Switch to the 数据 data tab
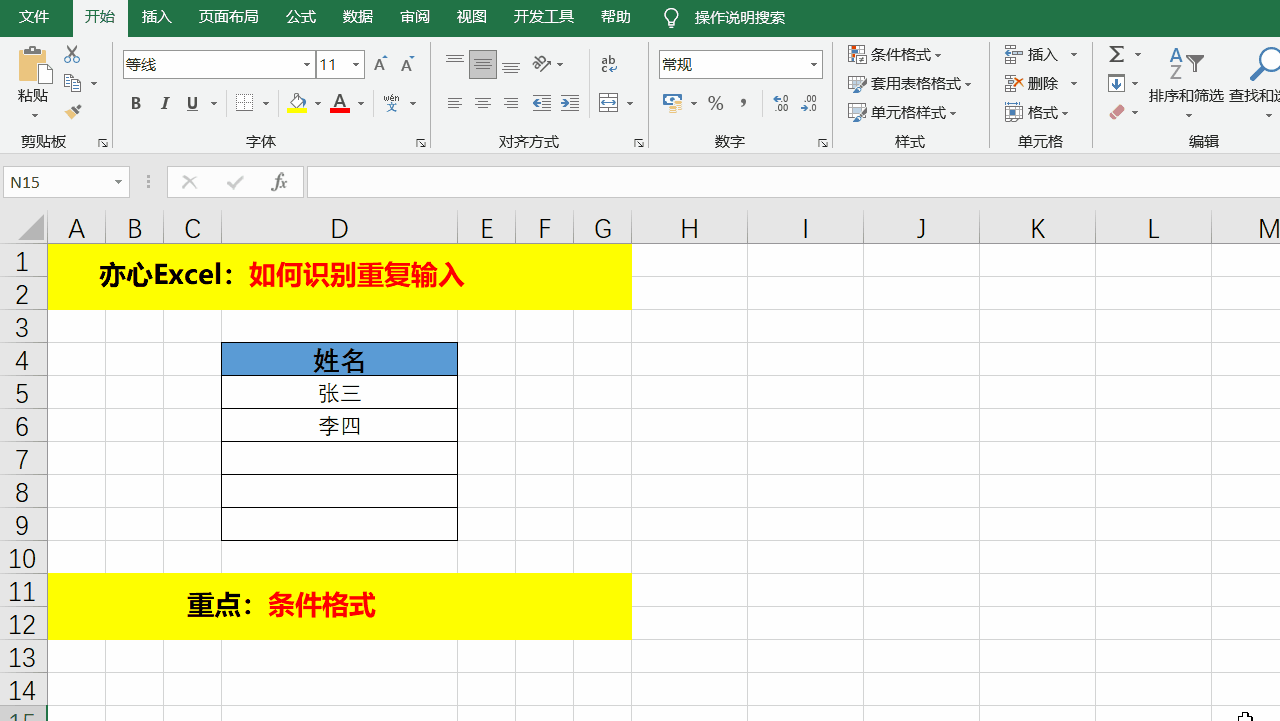Image resolution: width=1280 pixels, height=721 pixels. (x=358, y=17)
